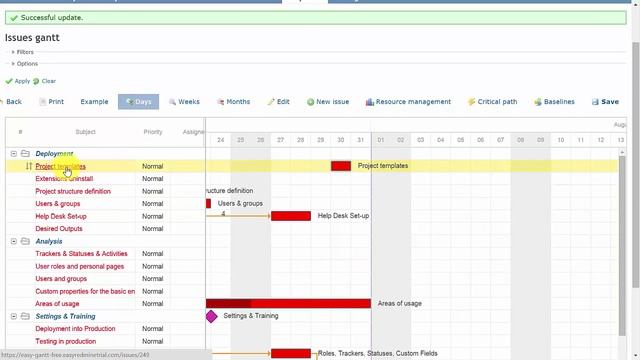Image resolution: width=640 pixels, height=360 pixels.
Task: Select the Project templates Gantt bar
Action: coord(341,166)
